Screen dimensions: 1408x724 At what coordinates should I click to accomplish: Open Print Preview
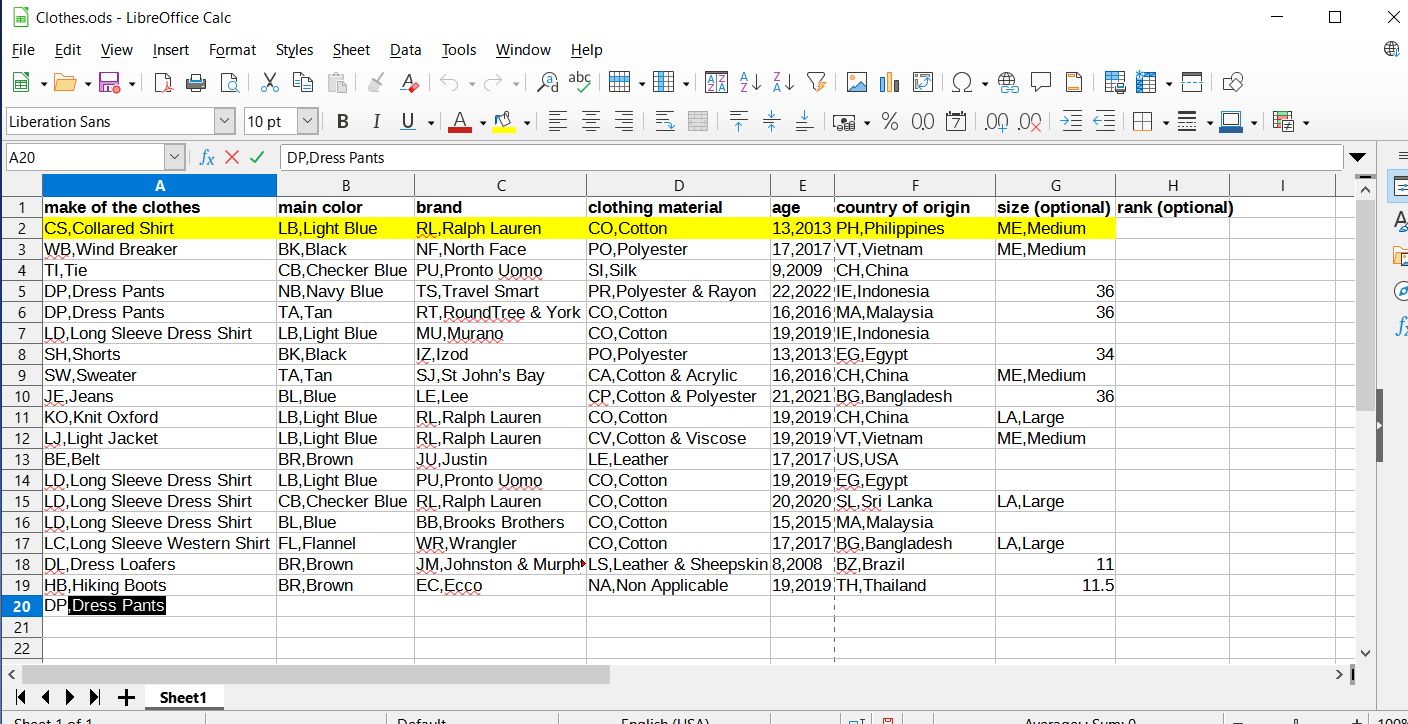click(x=230, y=82)
